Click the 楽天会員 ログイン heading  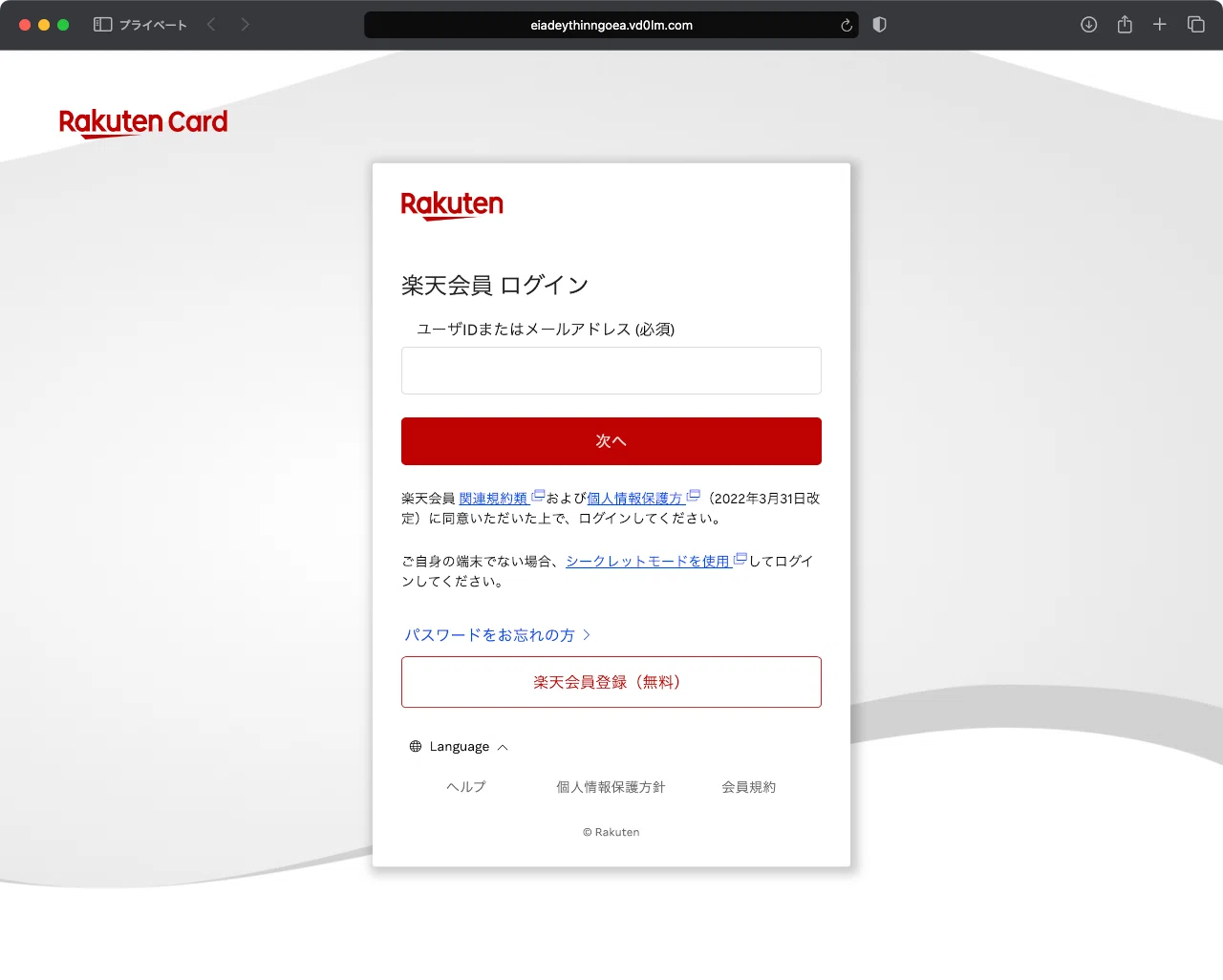(x=495, y=286)
